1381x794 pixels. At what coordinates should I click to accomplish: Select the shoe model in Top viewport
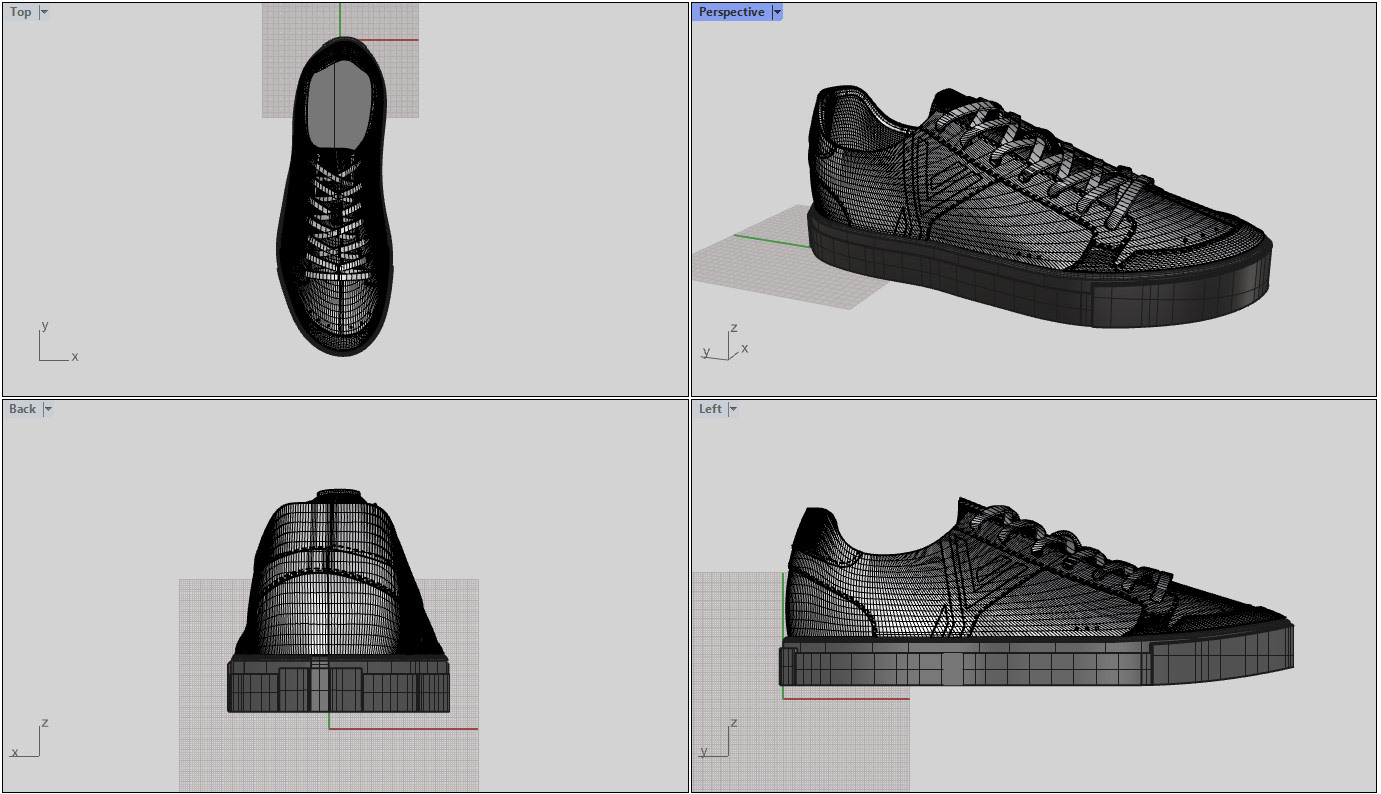pyautogui.click(x=336, y=196)
